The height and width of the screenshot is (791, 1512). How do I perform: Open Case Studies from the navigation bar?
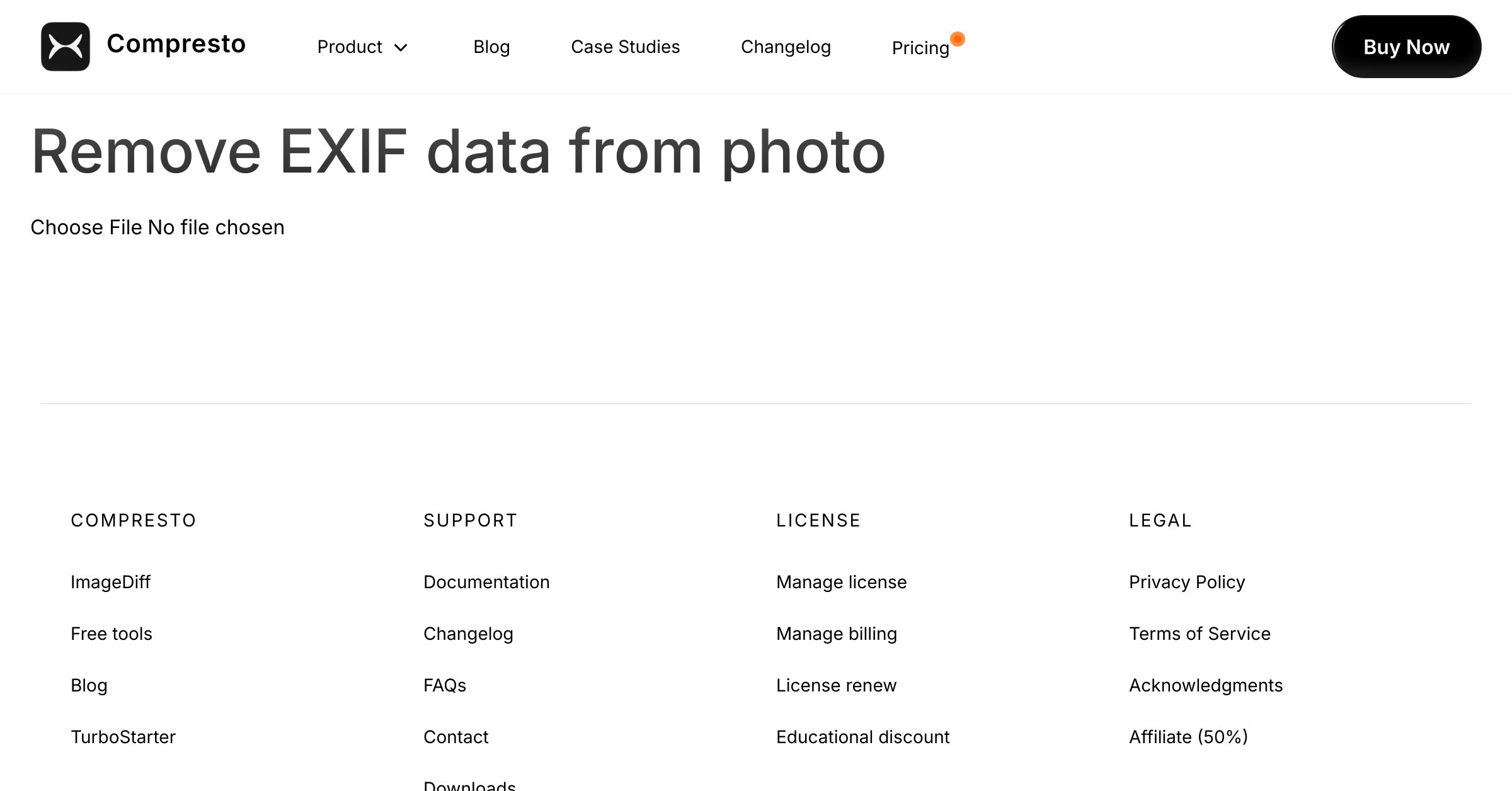tap(625, 47)
